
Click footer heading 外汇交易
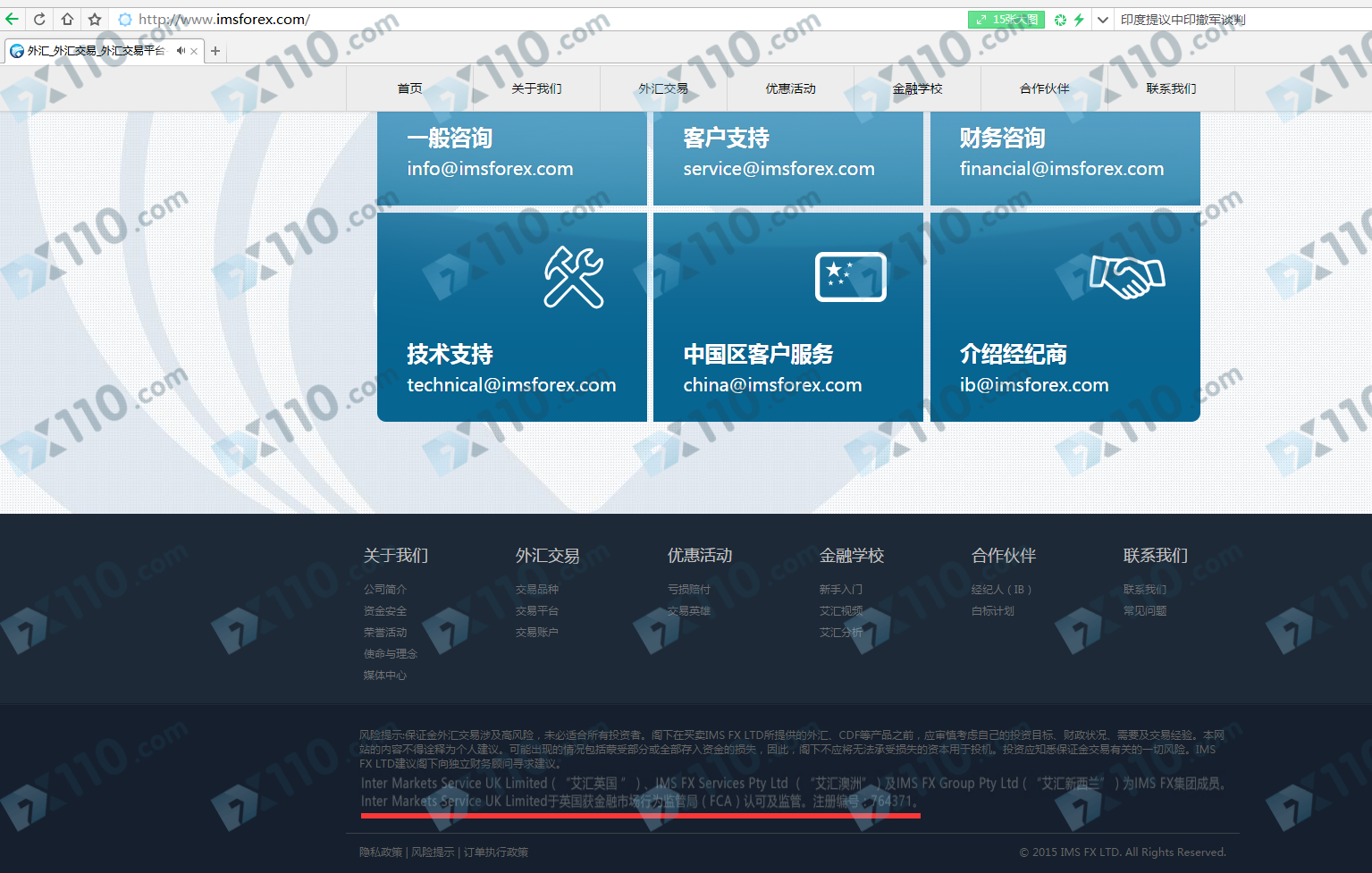click(x=548, y=556)
